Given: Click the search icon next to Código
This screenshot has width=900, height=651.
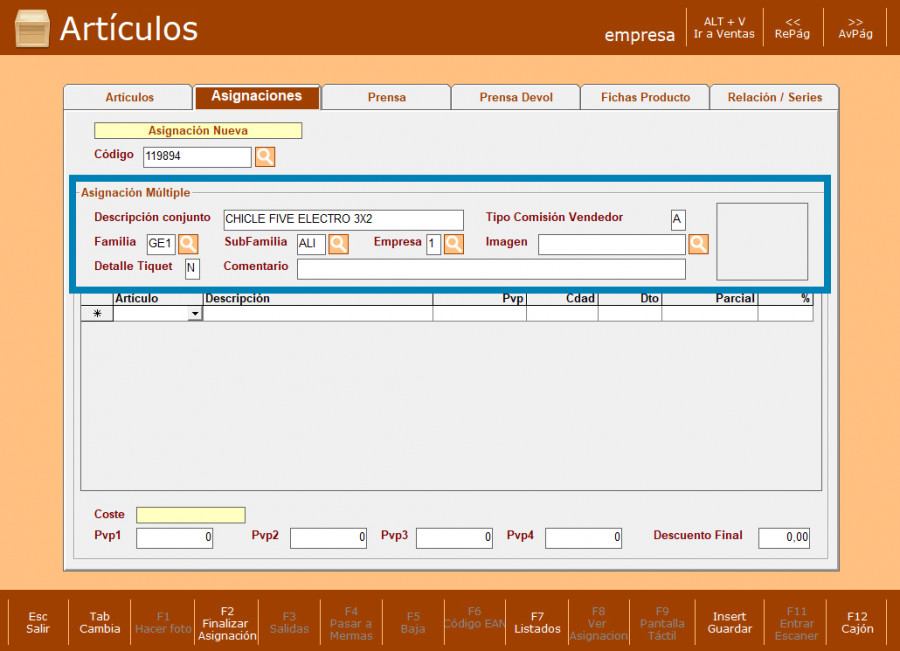Looking at the screenshot, I should coord(265,157).
